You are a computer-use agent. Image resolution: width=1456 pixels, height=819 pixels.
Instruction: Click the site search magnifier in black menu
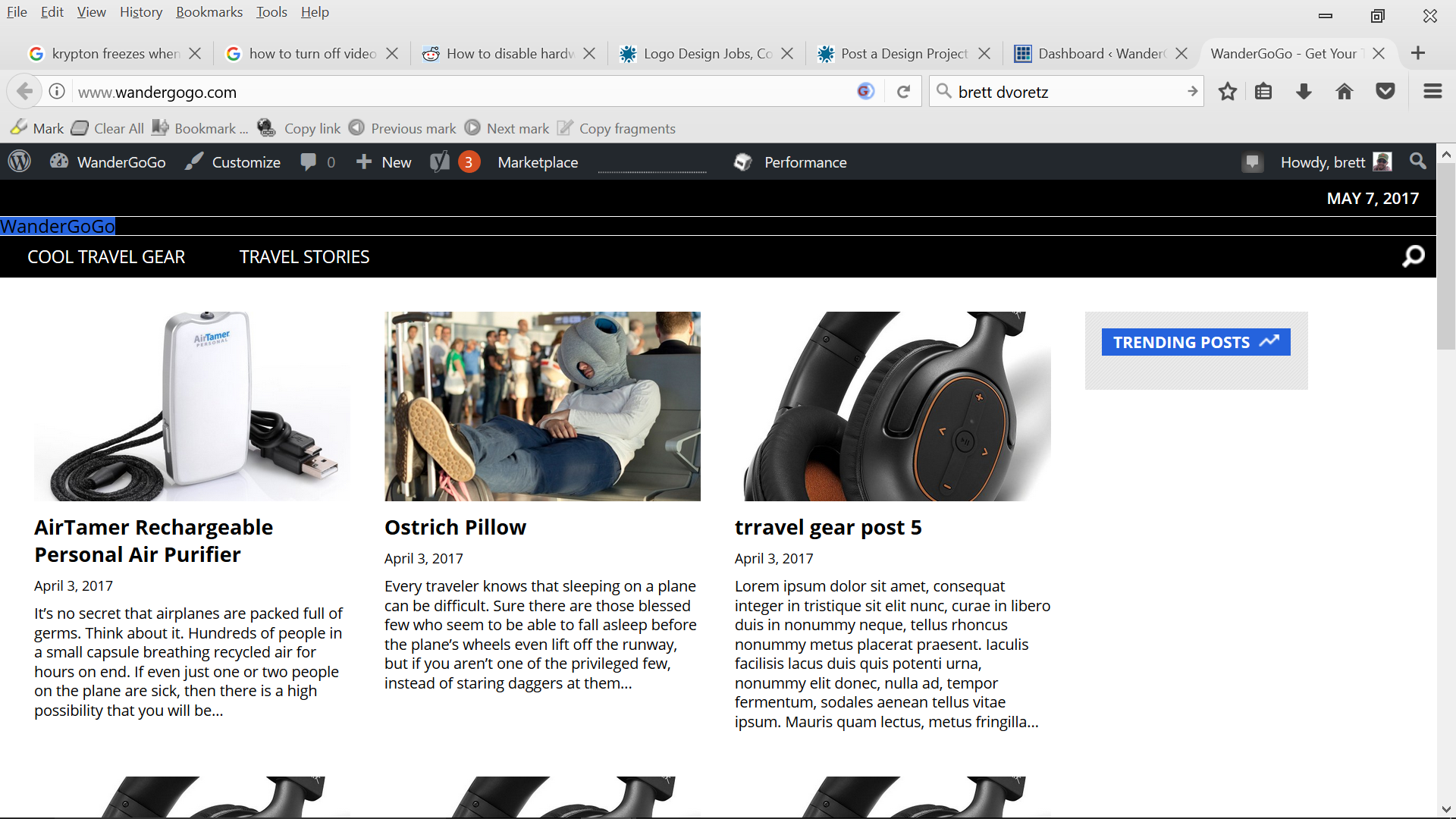[x=1413, y=256]
